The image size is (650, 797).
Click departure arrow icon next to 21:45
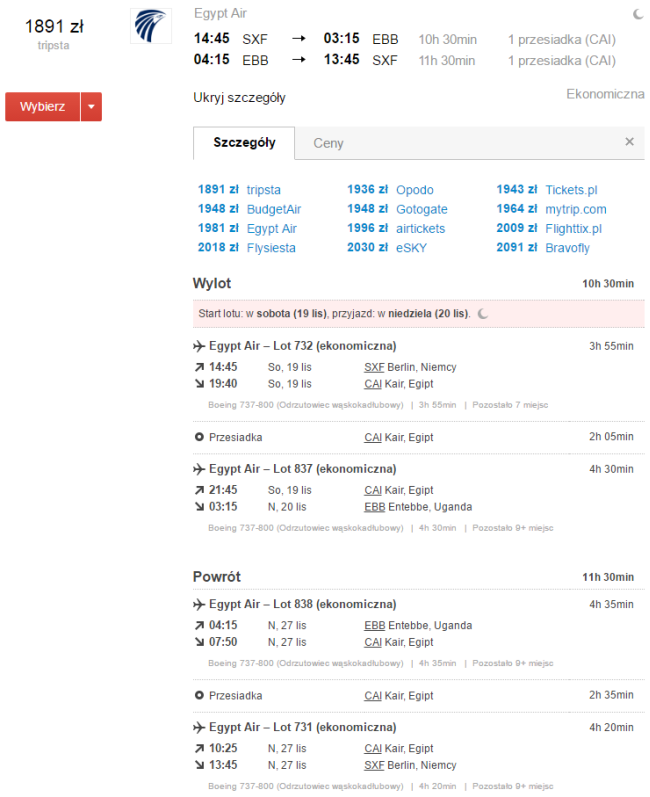(x=199, y=490)
